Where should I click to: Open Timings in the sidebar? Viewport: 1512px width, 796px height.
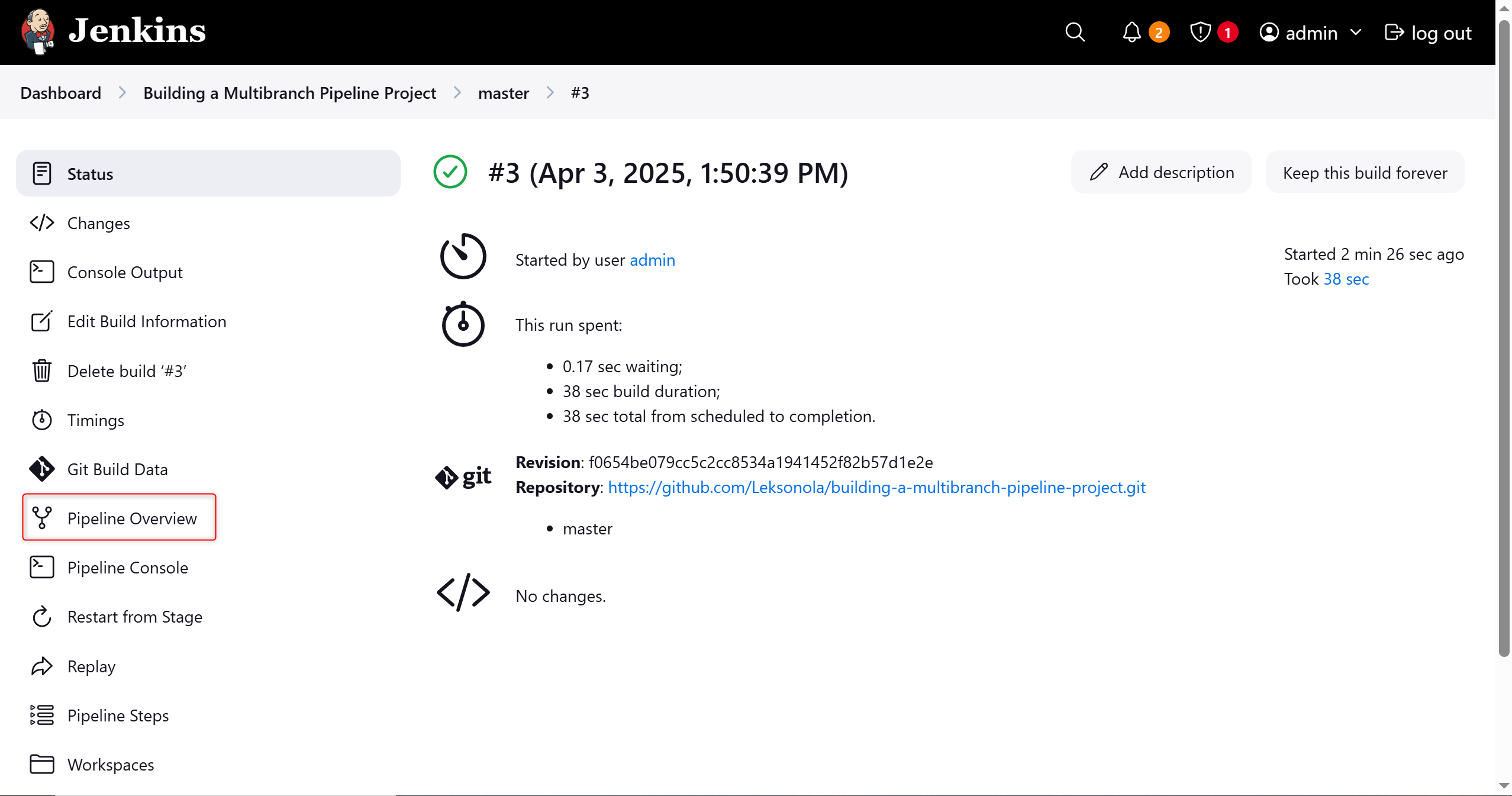[208, 420]
